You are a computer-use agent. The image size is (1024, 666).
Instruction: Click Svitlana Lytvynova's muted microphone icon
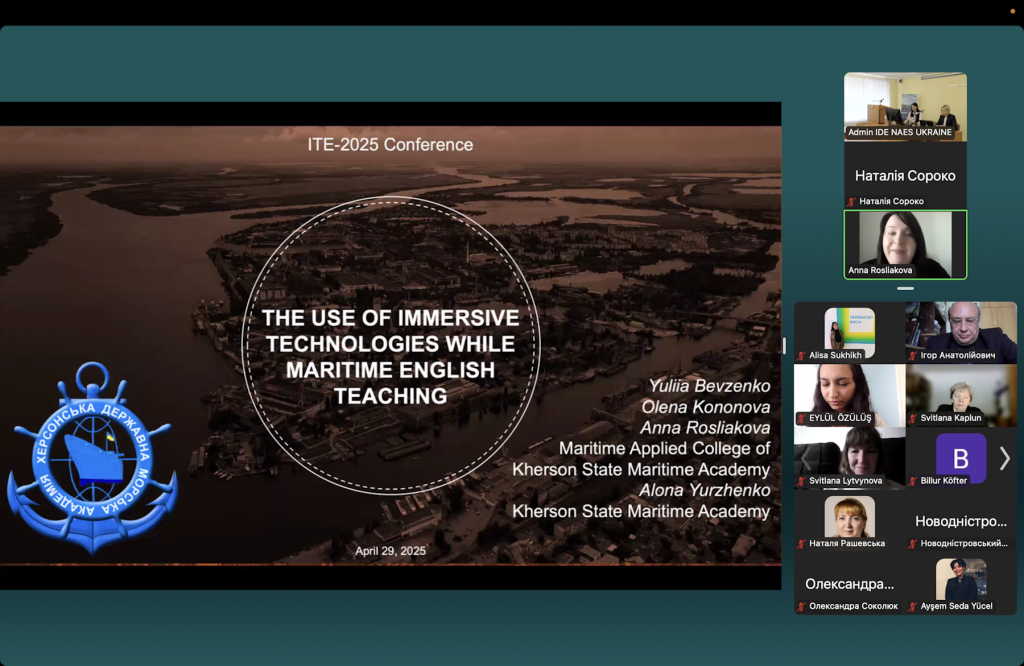[x=801, y=481]
